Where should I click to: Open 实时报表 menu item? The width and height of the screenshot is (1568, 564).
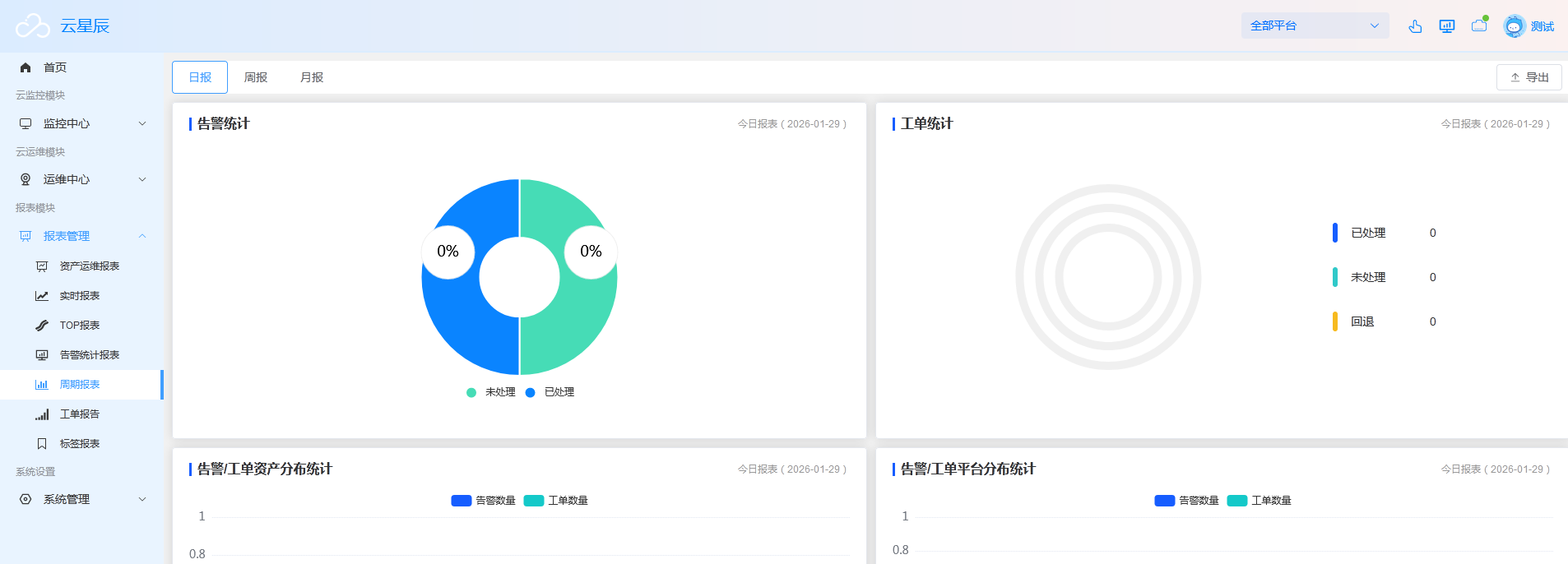[81, 296]
